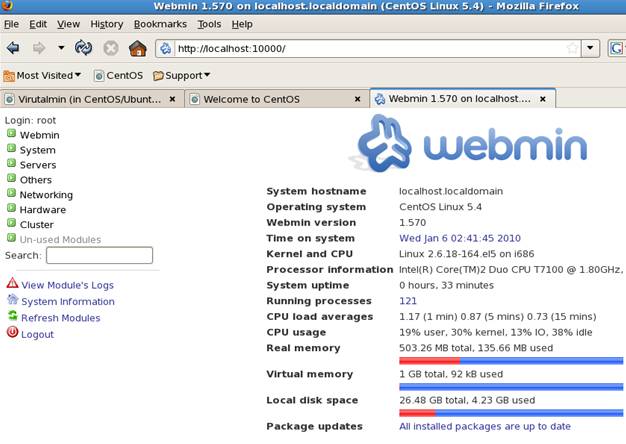The height and width of the screenshot is (444, 626).
Task: Open the Bookmarks menu
Action: (x=160, y=24)
